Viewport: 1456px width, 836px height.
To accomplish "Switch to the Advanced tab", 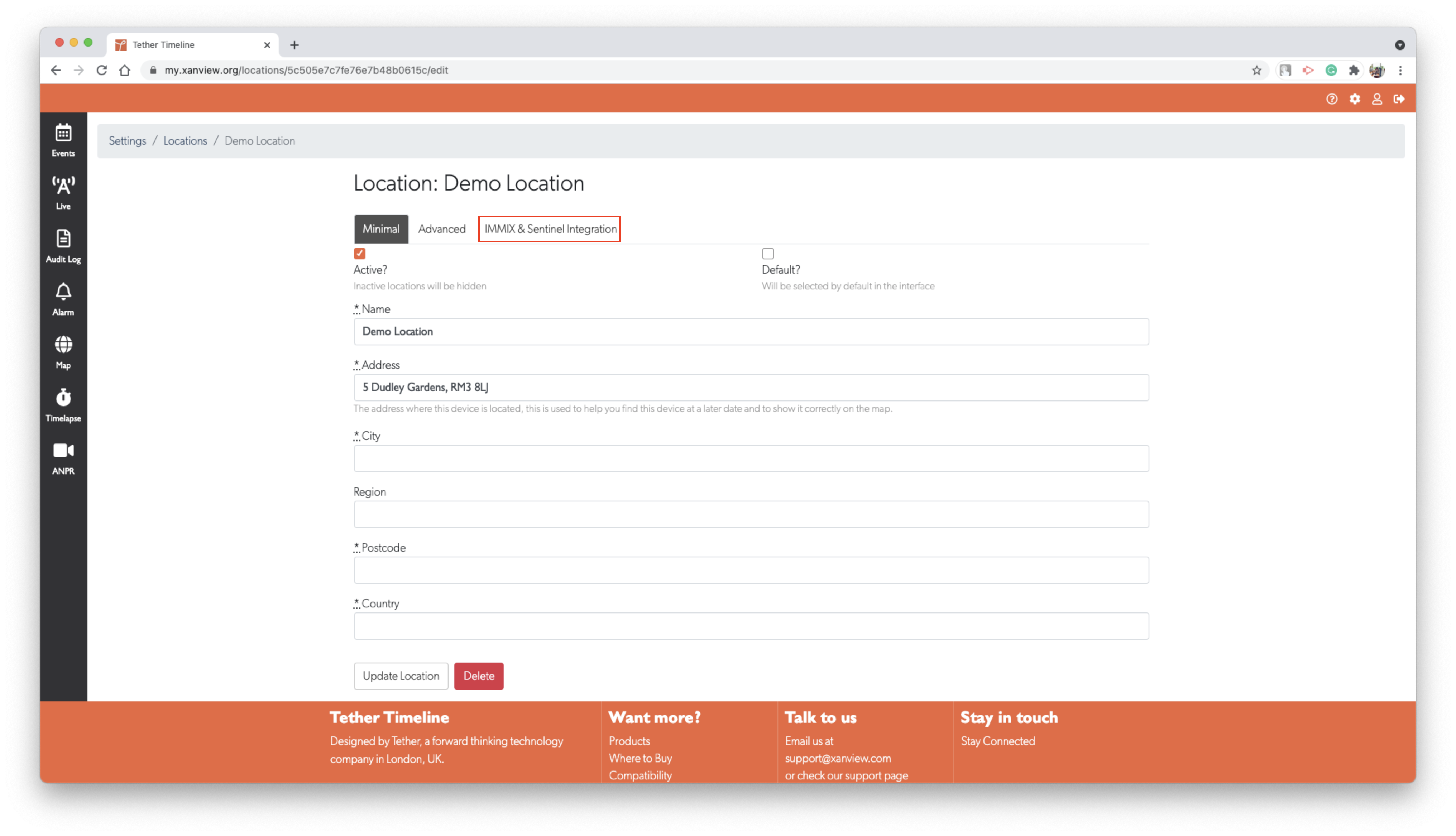I will 441,229.
